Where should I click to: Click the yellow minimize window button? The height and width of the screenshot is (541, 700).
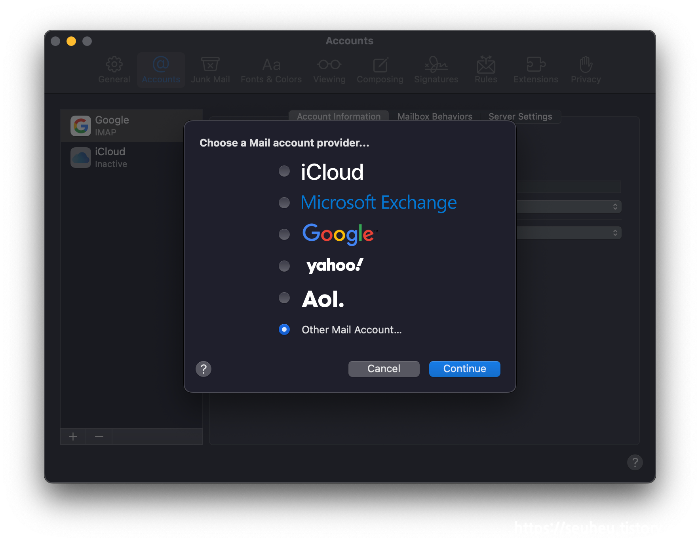[71, 41]
